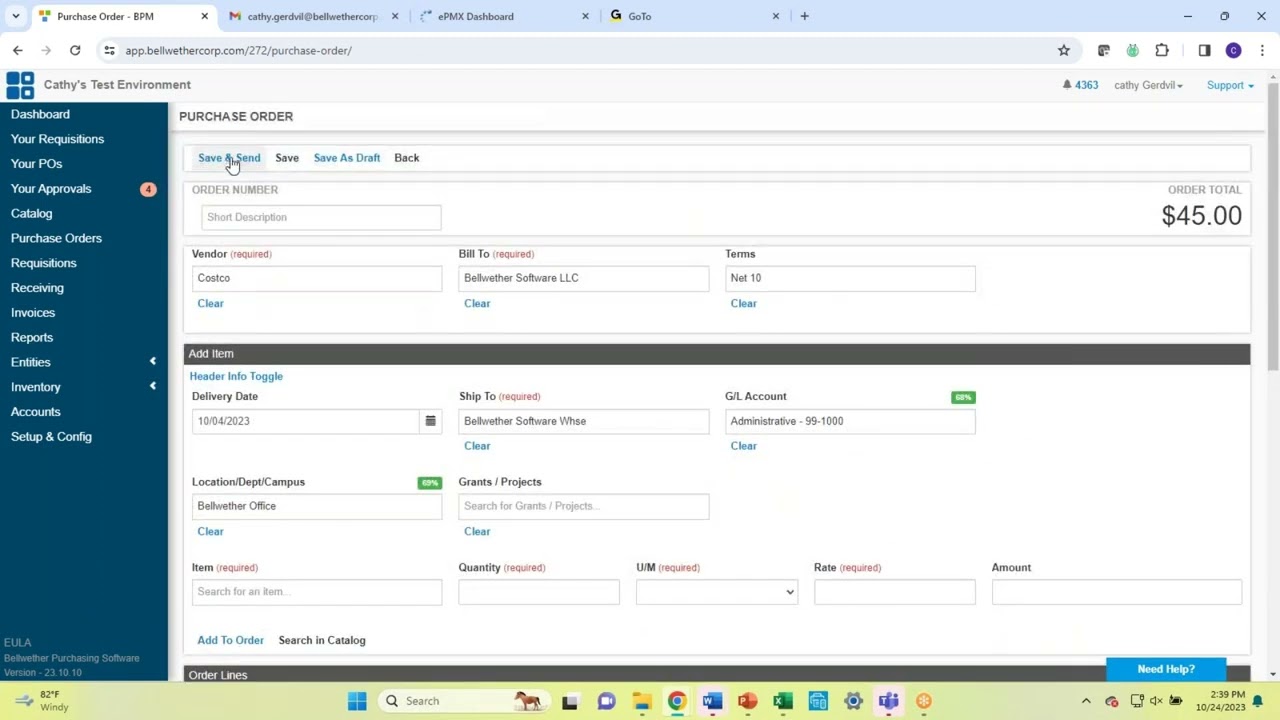The image size is (1280, 720).
Task: Go back in browser history
Action: tap(18, 50)
